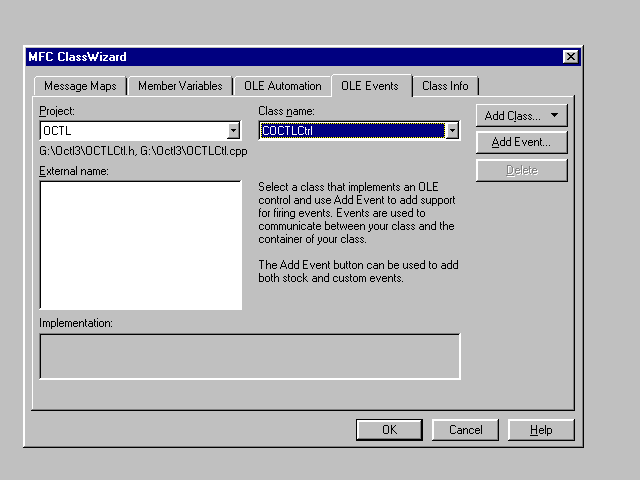Screen dimensions: 640x480
Task: Click the OLE Events tab
Action: 370,85
